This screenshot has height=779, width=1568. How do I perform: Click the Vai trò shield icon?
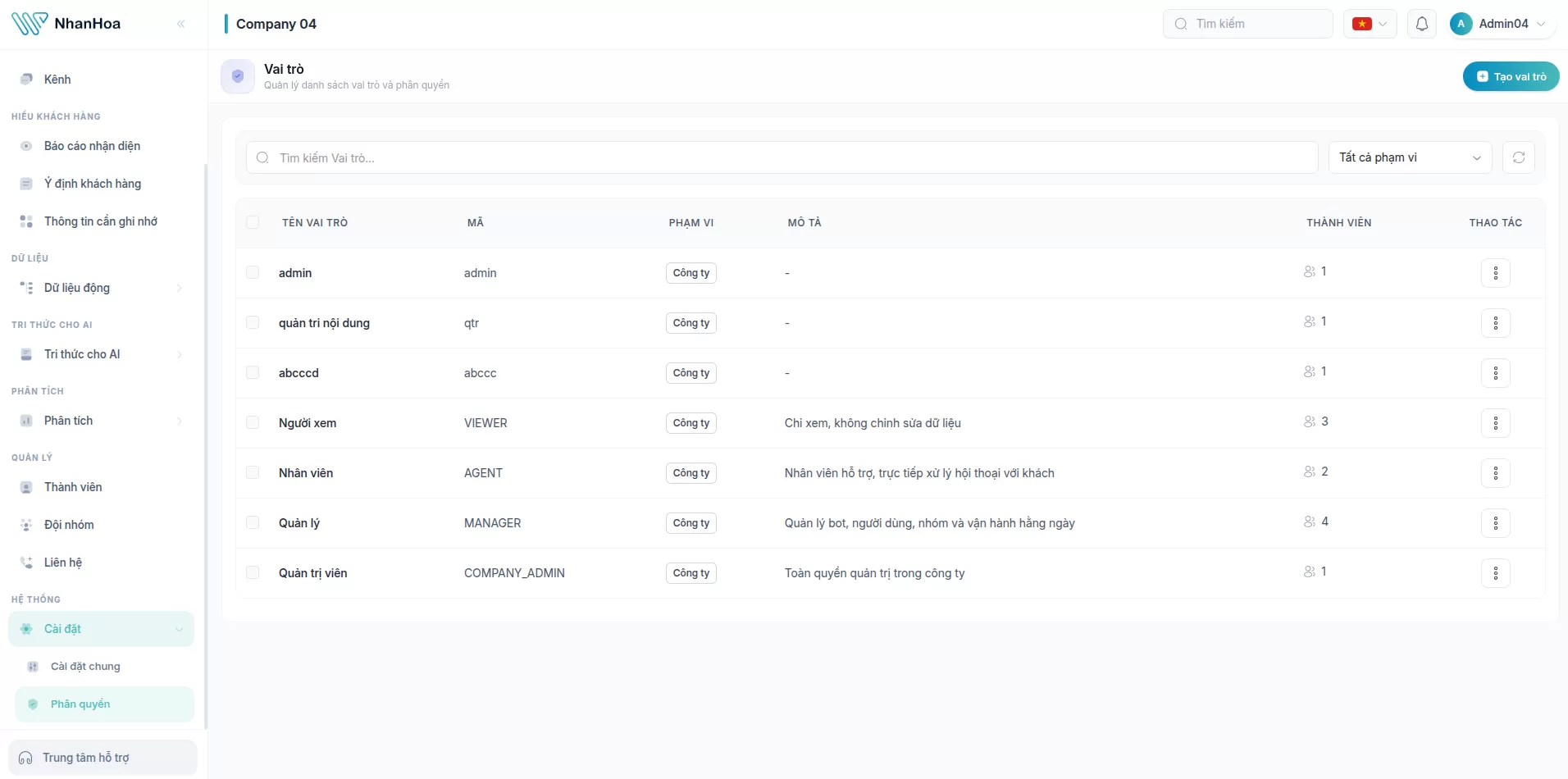238,76
